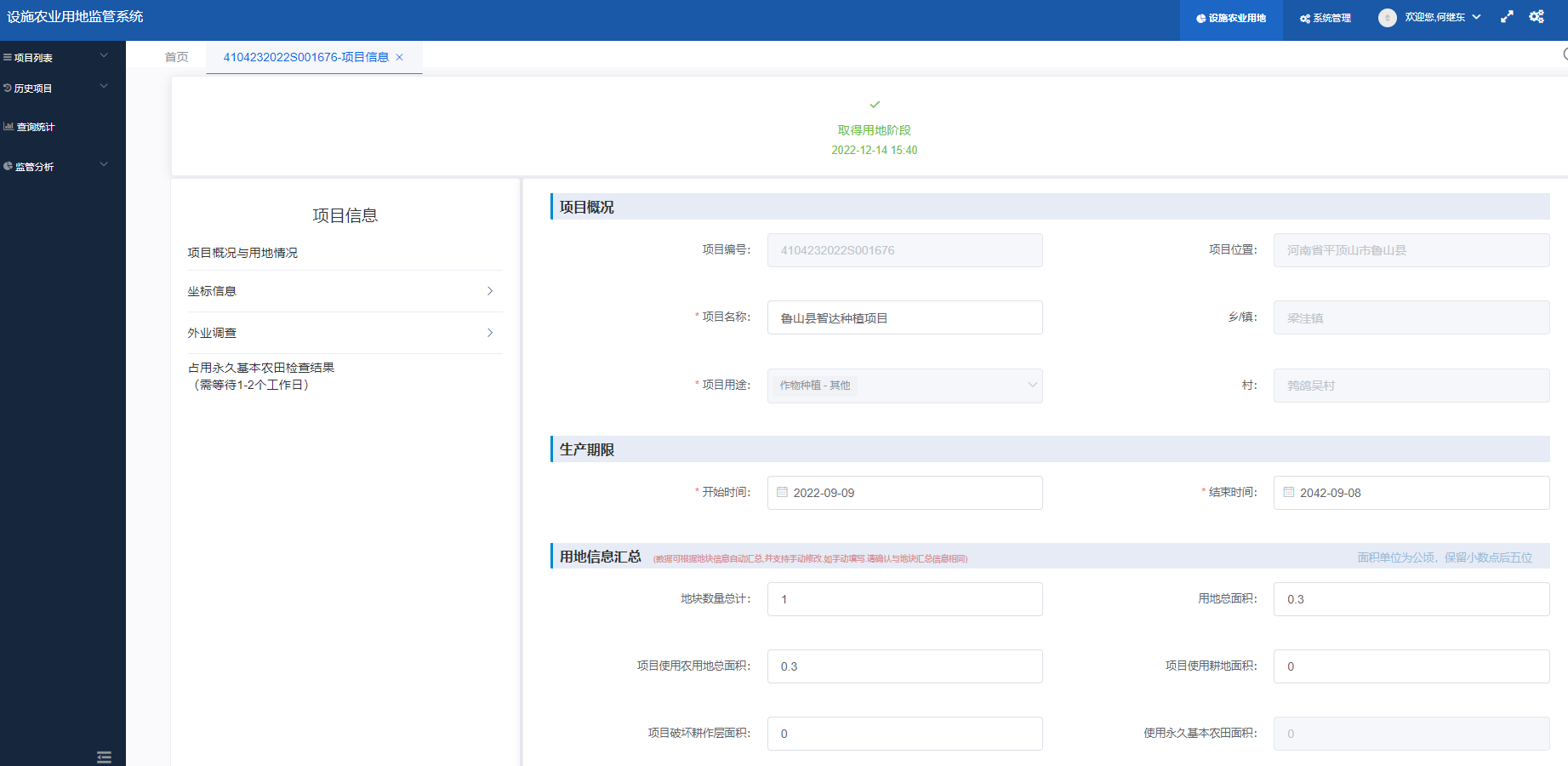
Task: Click the calendar icon in 开始时间 field
Action: click(x=782, y=492)
